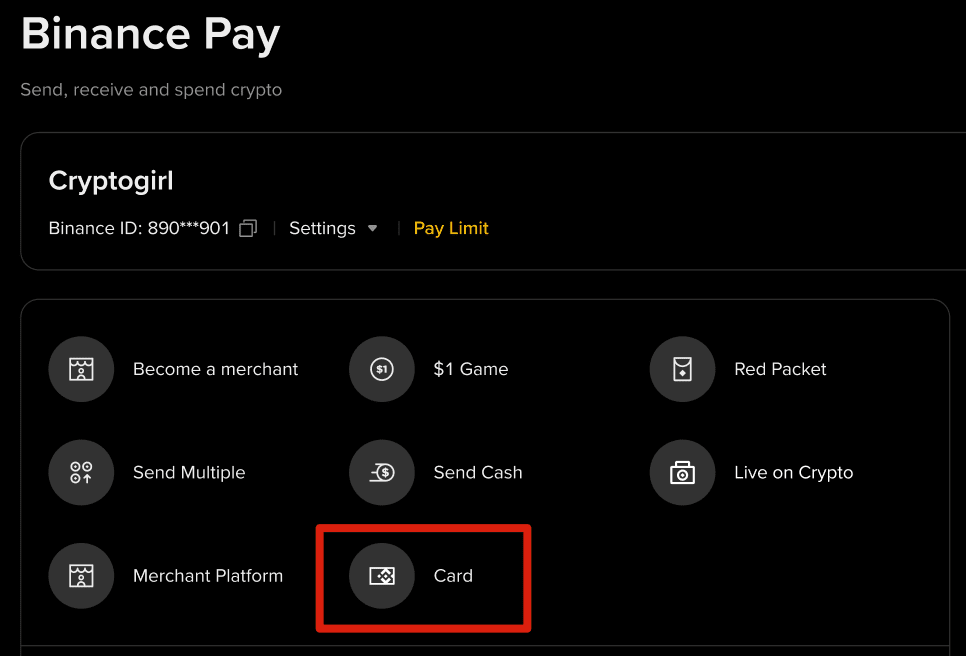
Task: Open the Send Cash icon
Action: coord(382,472)
